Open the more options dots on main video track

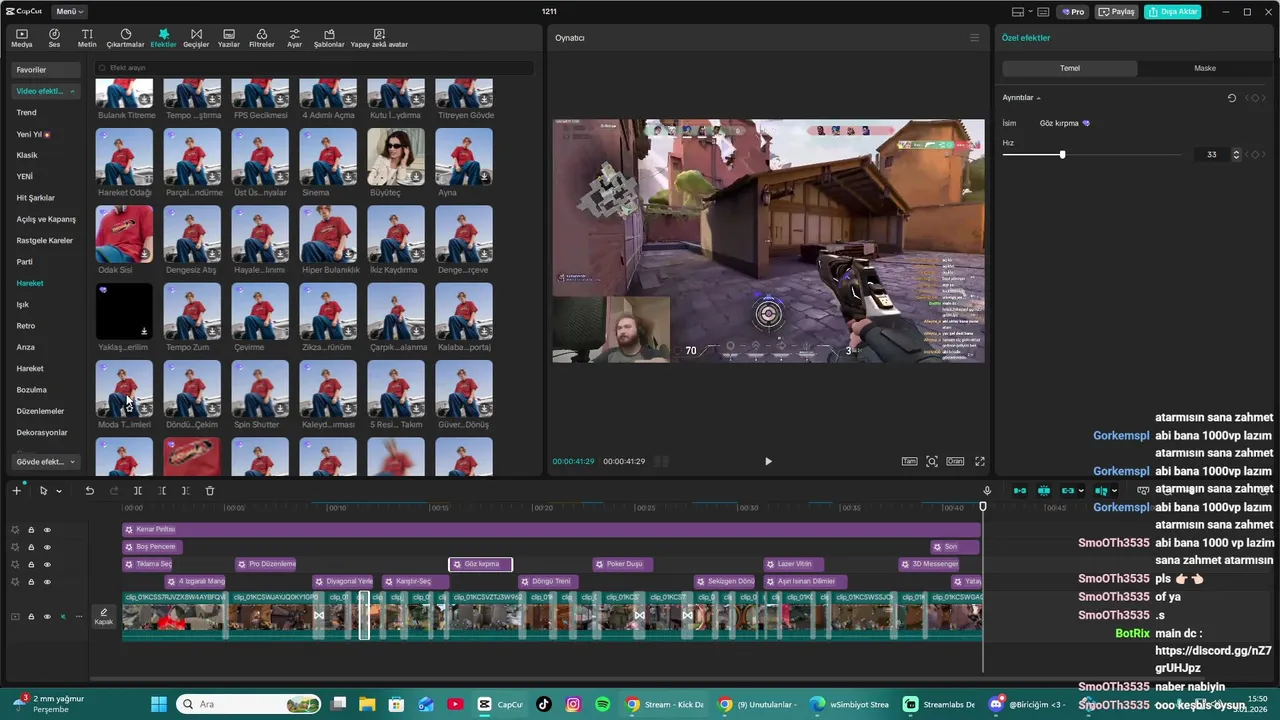(79, 617)
